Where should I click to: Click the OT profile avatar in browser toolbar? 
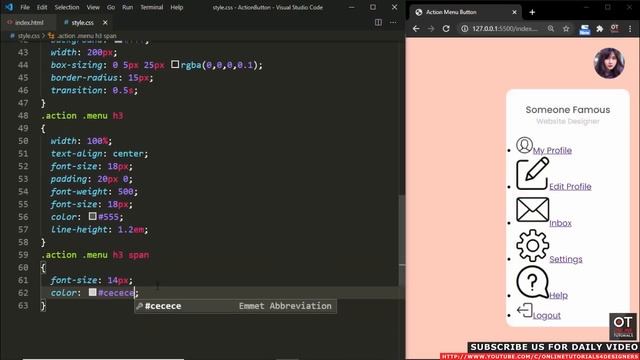(615, 28)
